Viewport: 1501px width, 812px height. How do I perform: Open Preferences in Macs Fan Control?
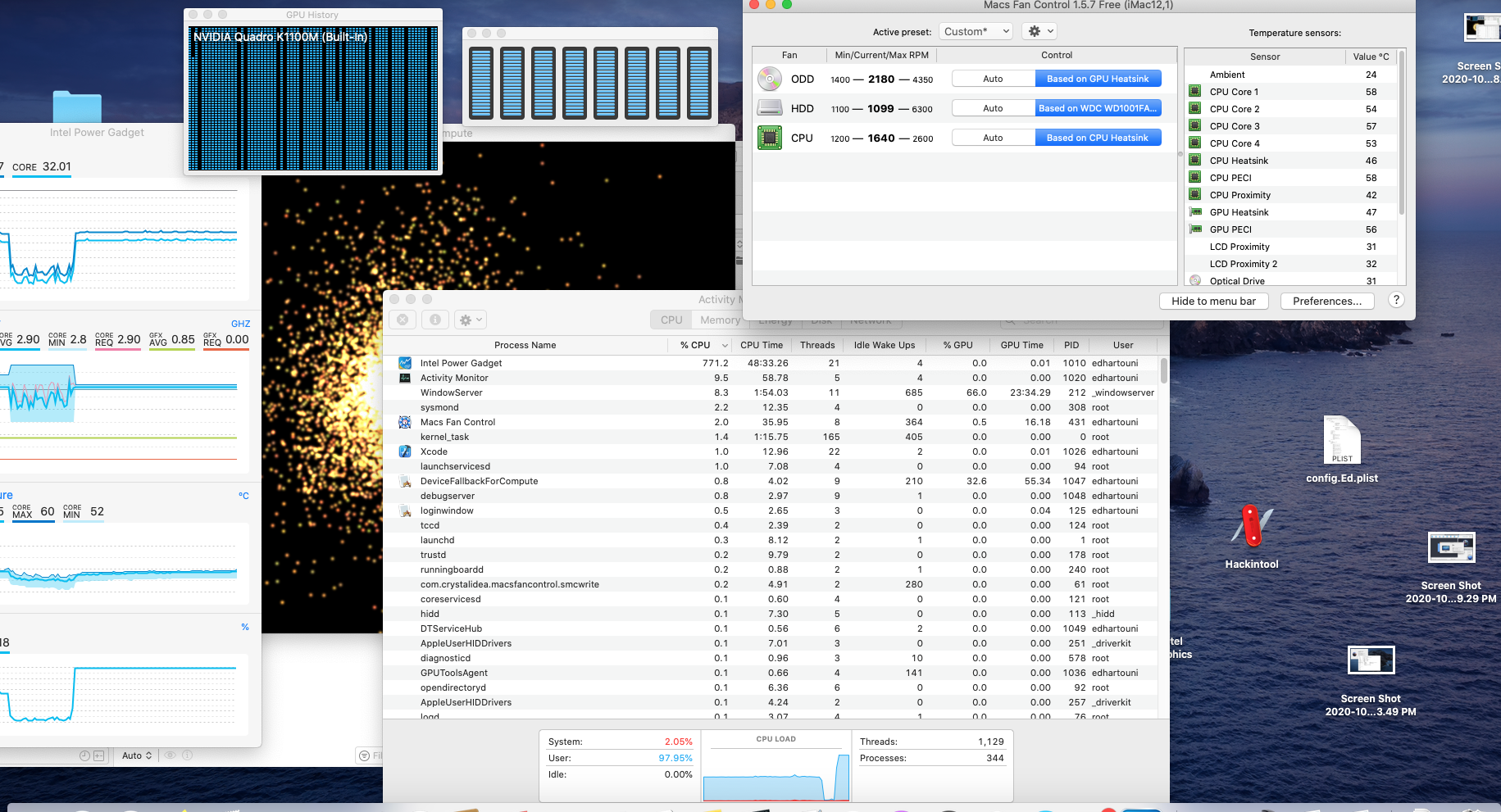tap(1327, 301)
